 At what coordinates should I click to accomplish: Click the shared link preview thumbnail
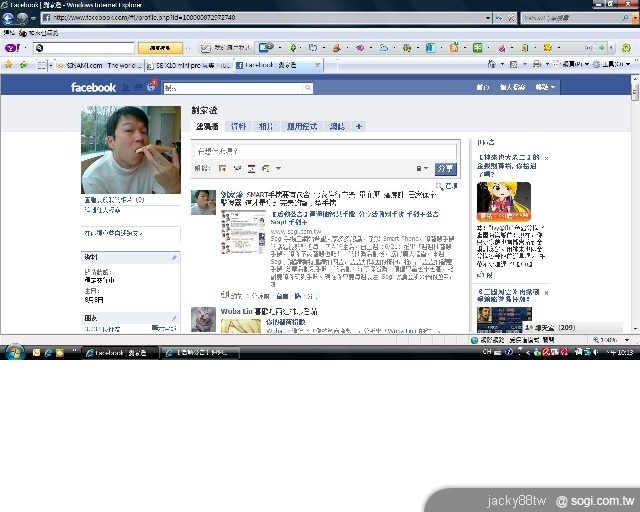[243, 232]
